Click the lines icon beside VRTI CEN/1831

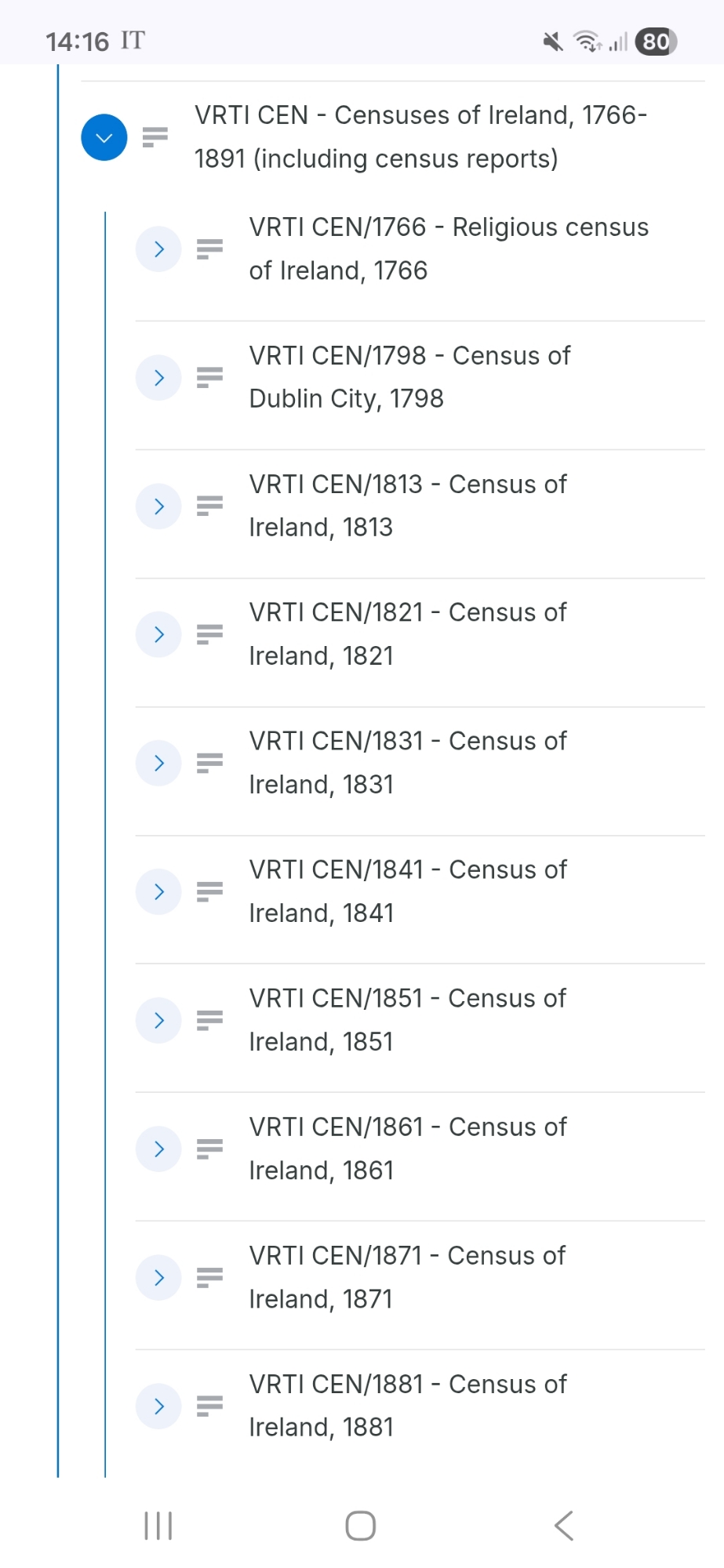(x=209, y=763)
